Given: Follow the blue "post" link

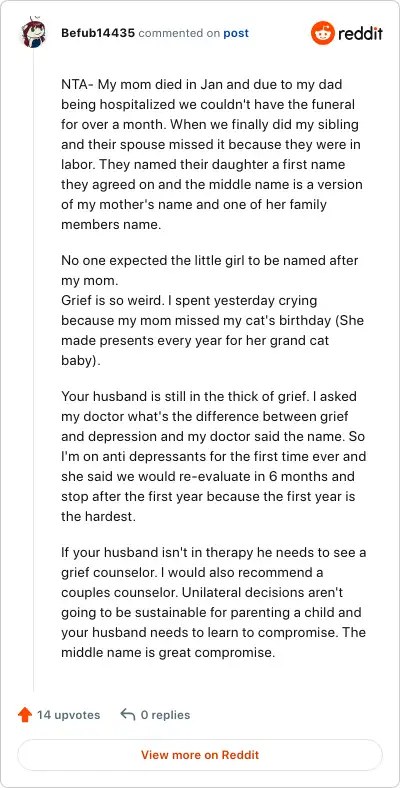Looking at the screenshot, I should click(236, 33).
